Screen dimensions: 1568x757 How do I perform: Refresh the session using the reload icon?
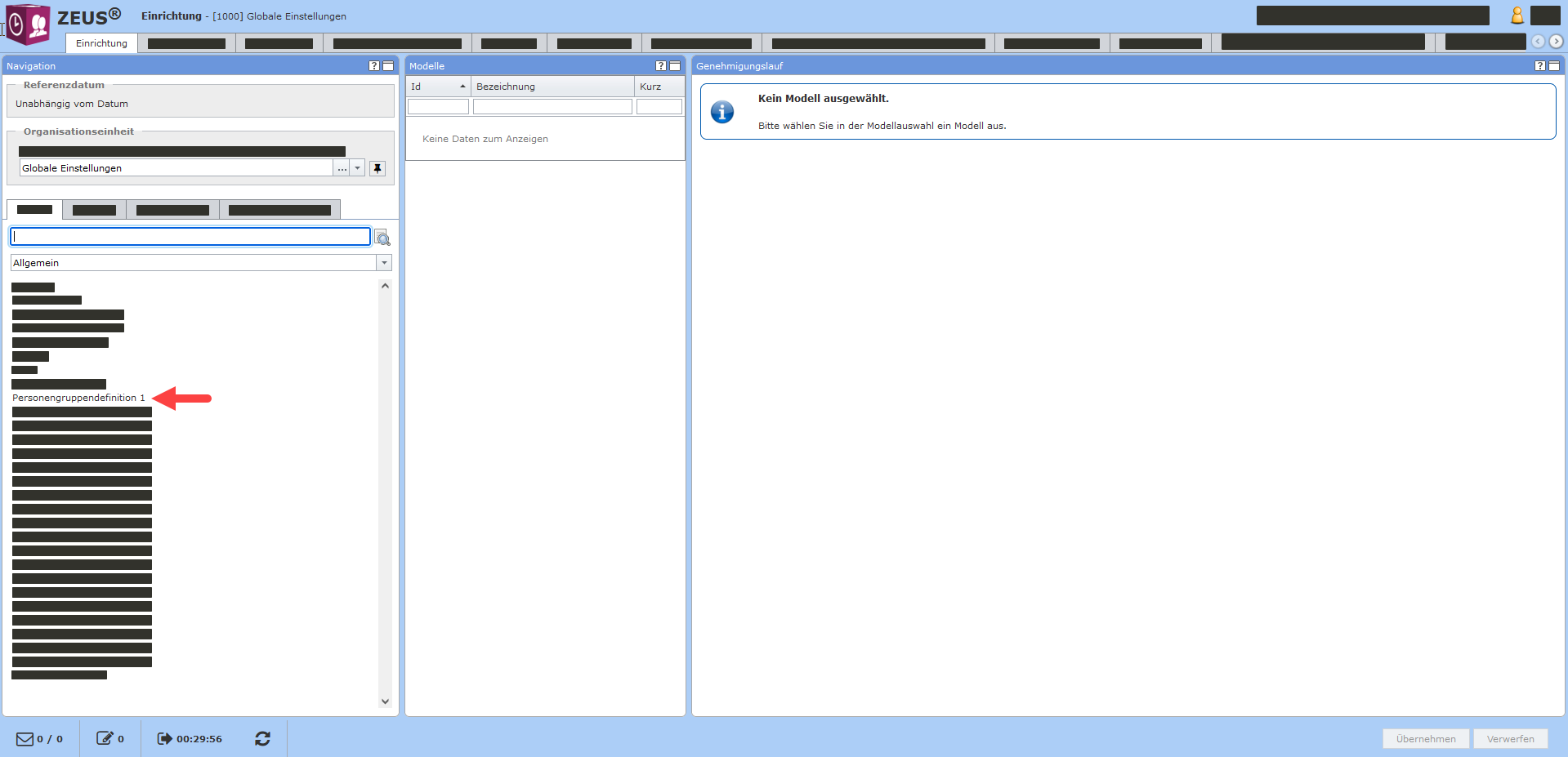262,739
